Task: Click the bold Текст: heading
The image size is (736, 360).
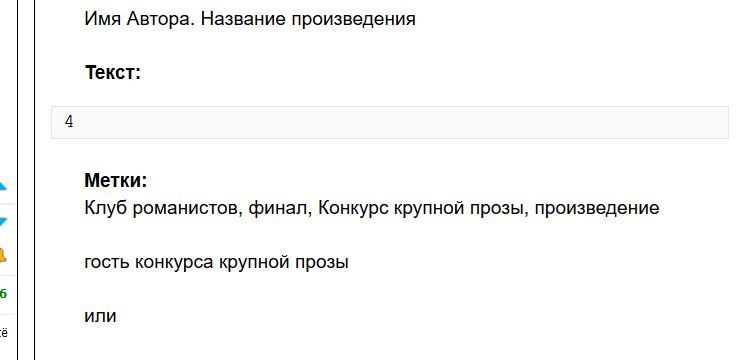Action: pos(113,73)
